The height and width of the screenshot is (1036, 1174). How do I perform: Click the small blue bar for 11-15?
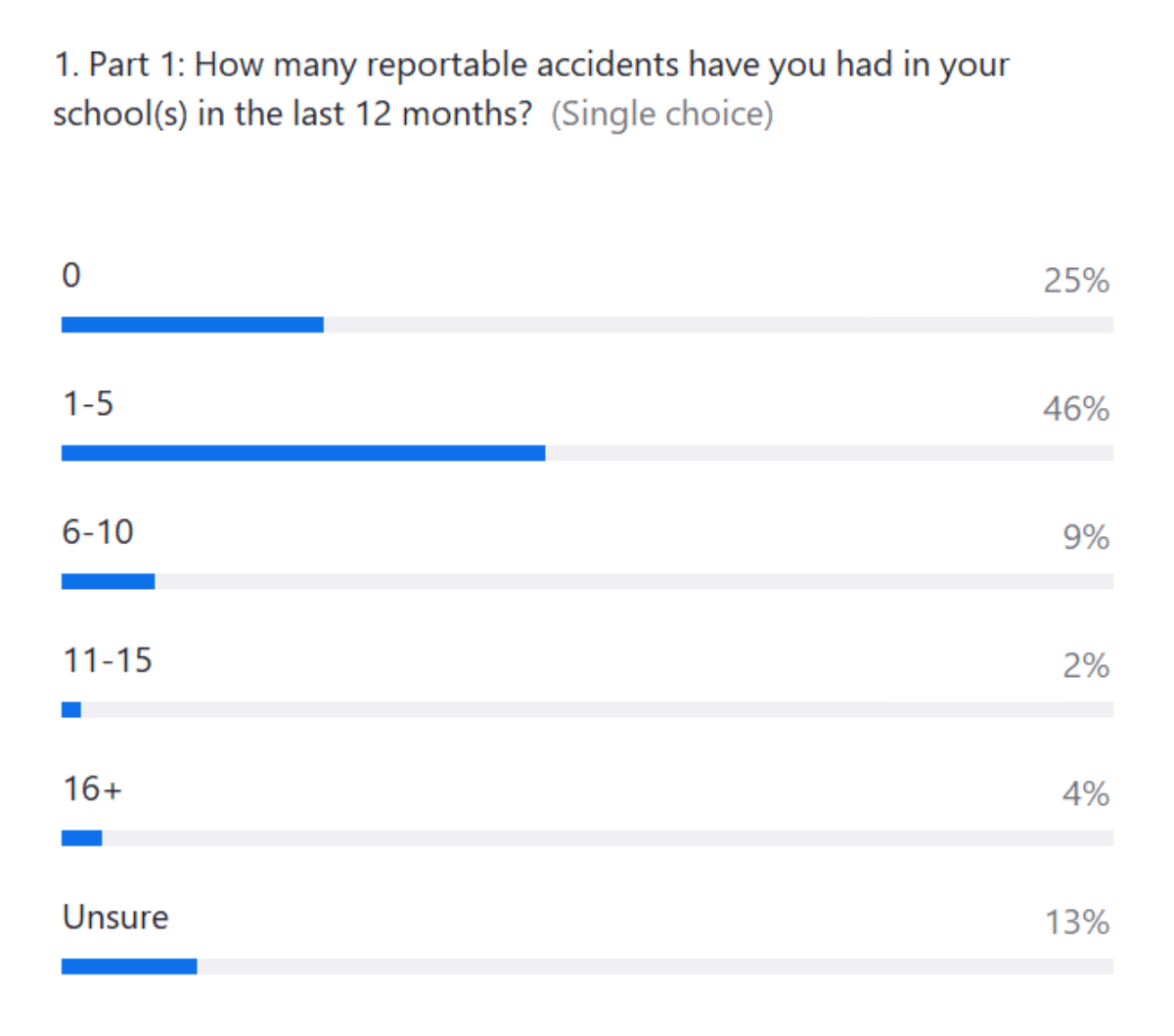(x=71, y=710)
